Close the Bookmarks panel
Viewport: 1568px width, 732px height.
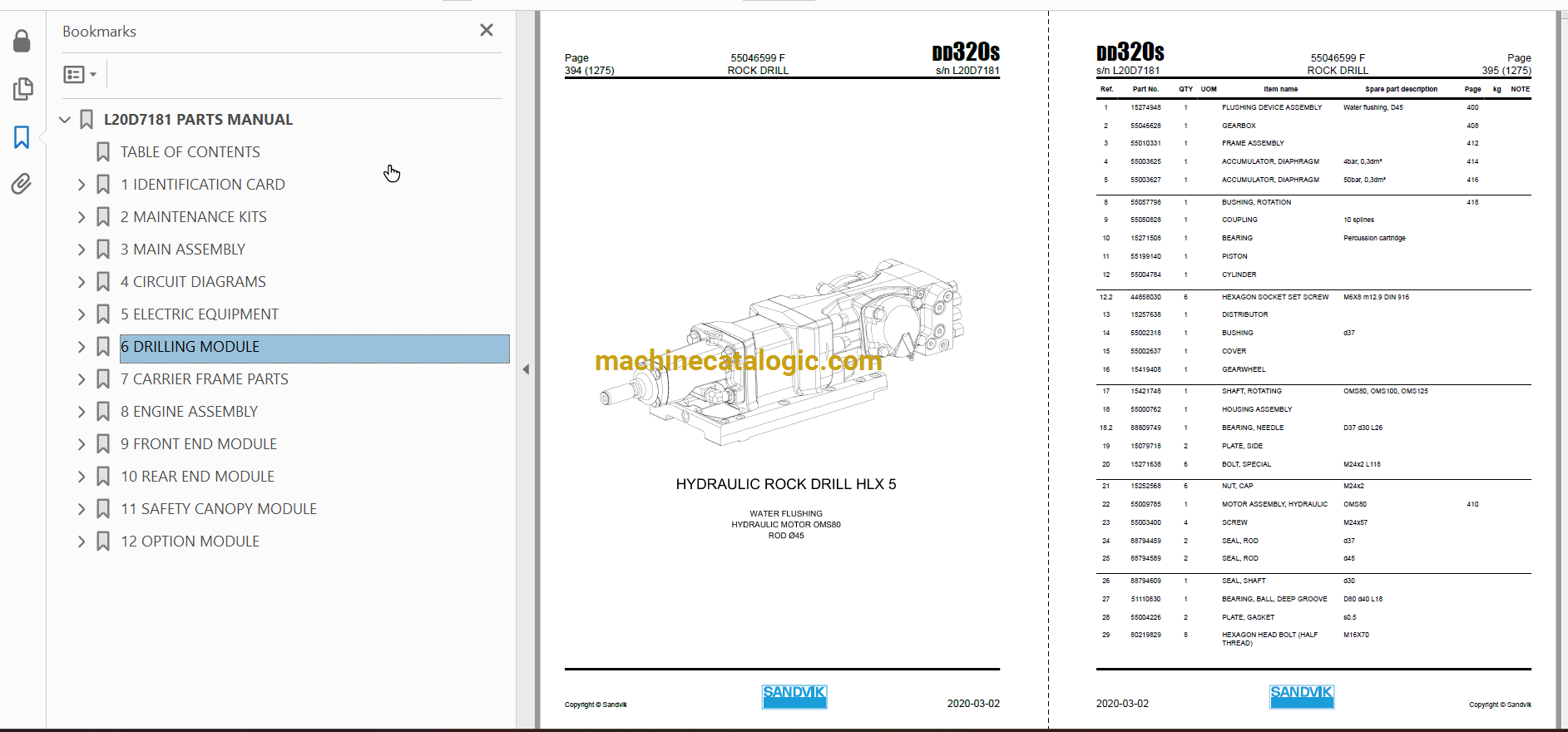[x=487, y=31]
